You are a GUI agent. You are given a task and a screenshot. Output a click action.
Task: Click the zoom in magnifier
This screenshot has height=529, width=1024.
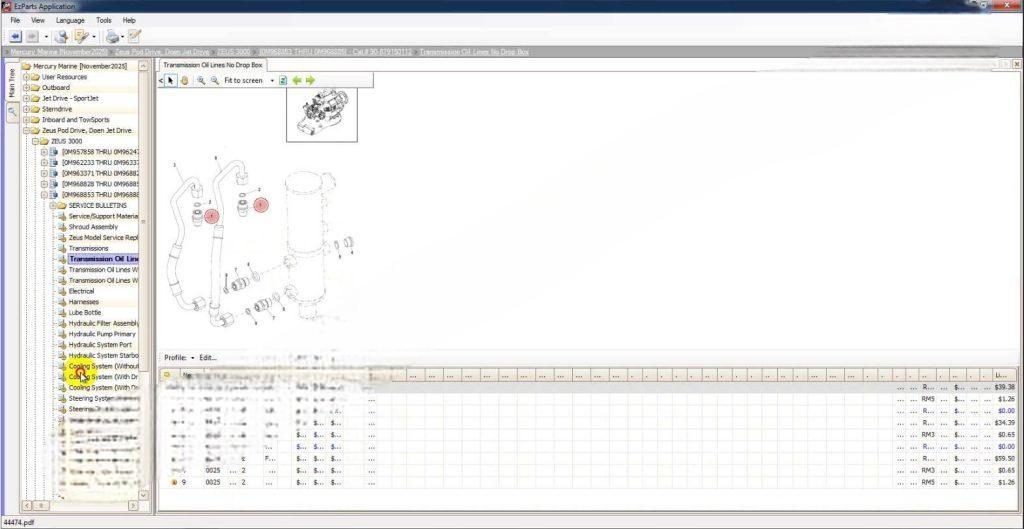pyautogui.click(x=201, y=80)
